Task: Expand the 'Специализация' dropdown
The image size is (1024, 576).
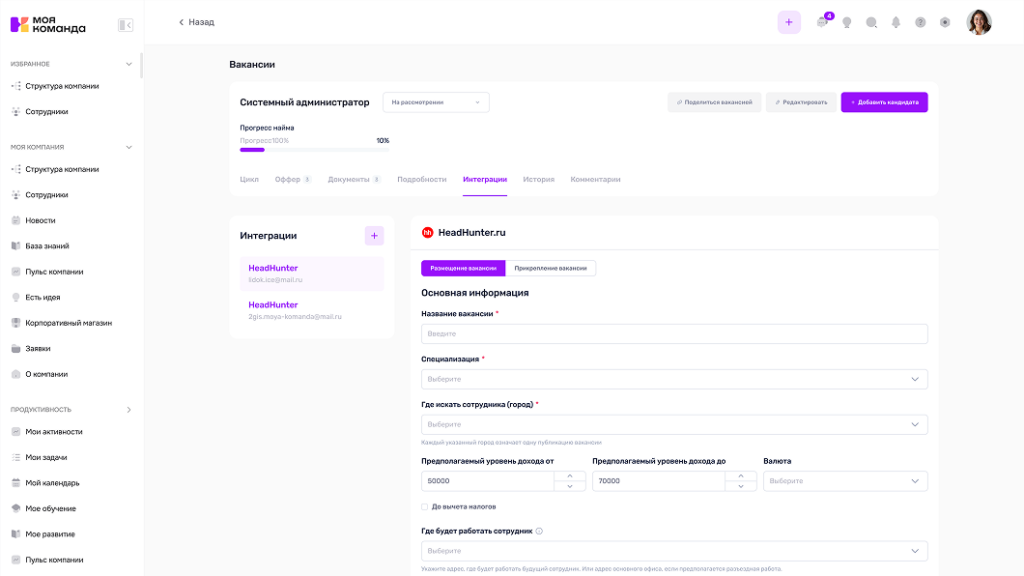Action: 674,379
